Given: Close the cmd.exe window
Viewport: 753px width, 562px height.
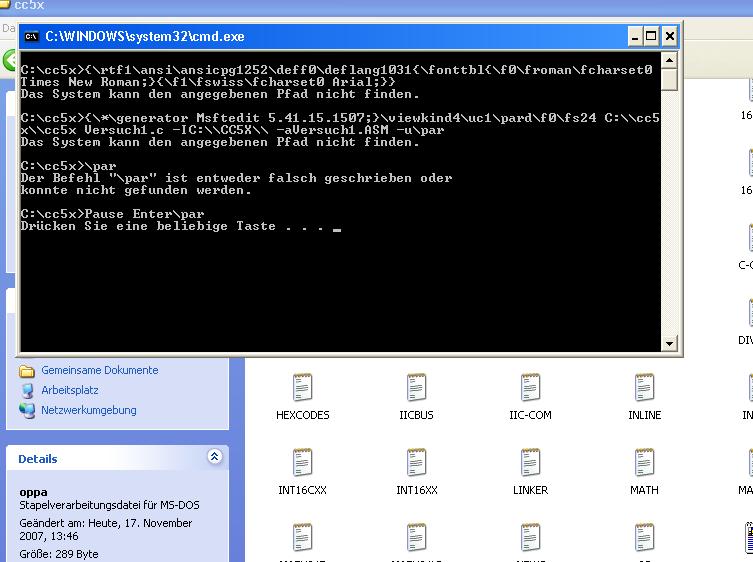Looking at the screenshot, I should pyautogui.click(x=669, y=37).
